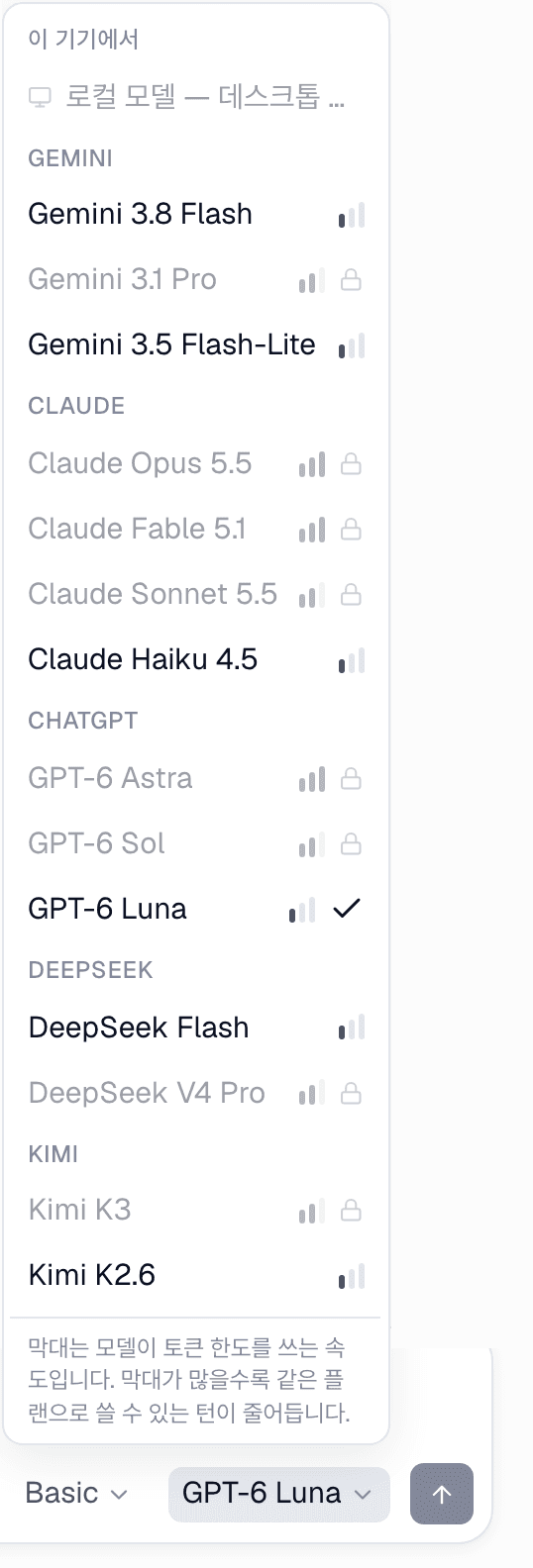Select DeepSeek Flash model
The width and height of the screenshot is (533, 1568).
[196, 1029]
